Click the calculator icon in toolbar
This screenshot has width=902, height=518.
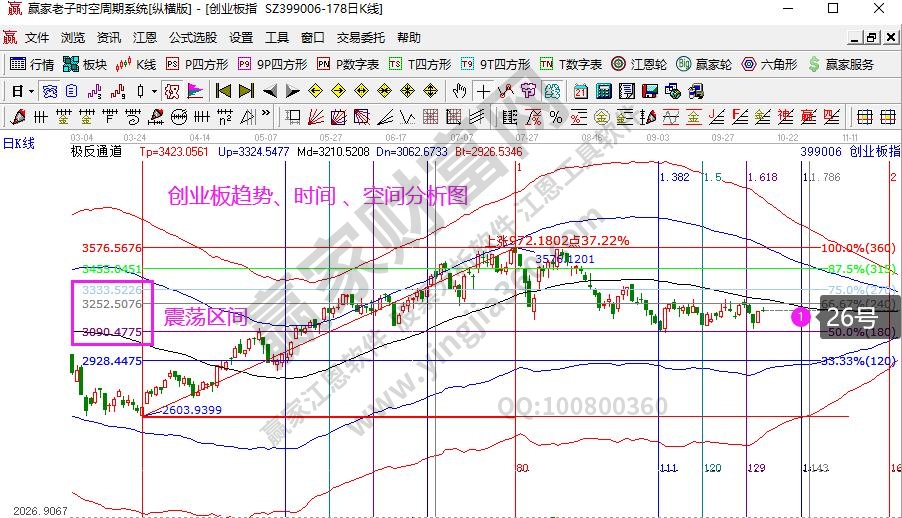(x=603, y=91)
